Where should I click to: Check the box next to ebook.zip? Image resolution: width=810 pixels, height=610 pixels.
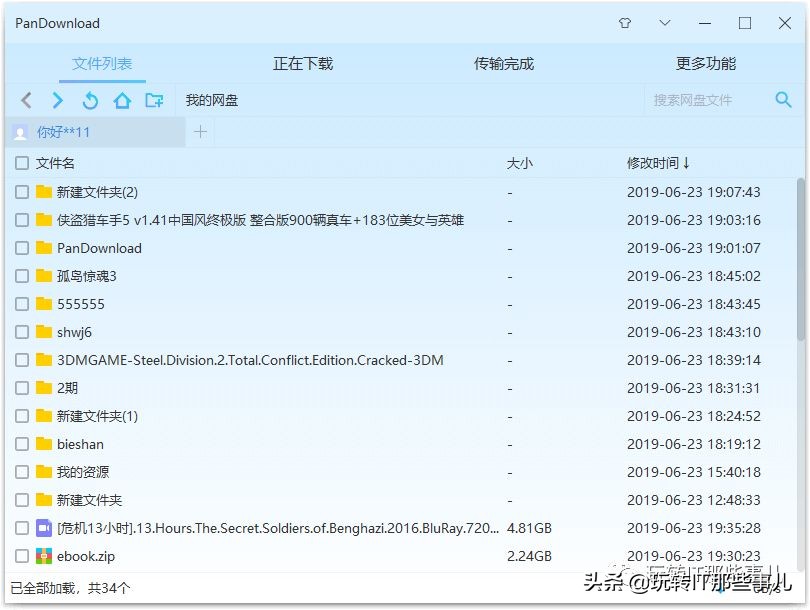pyautogui.click(x=21, y=556)
